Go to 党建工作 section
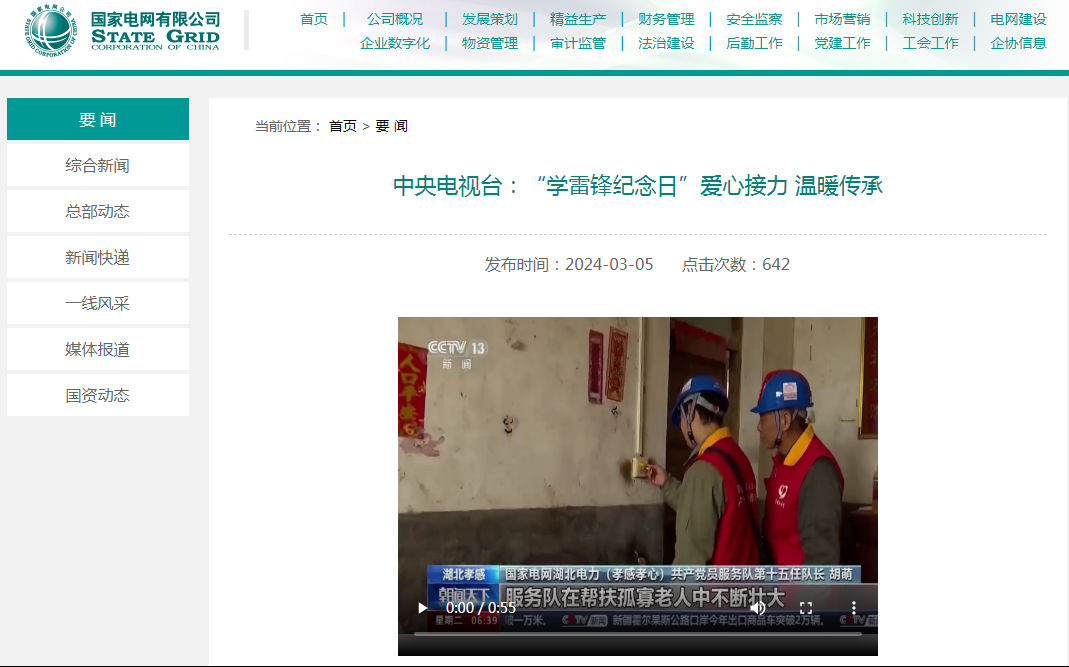 tap(842, 43)
